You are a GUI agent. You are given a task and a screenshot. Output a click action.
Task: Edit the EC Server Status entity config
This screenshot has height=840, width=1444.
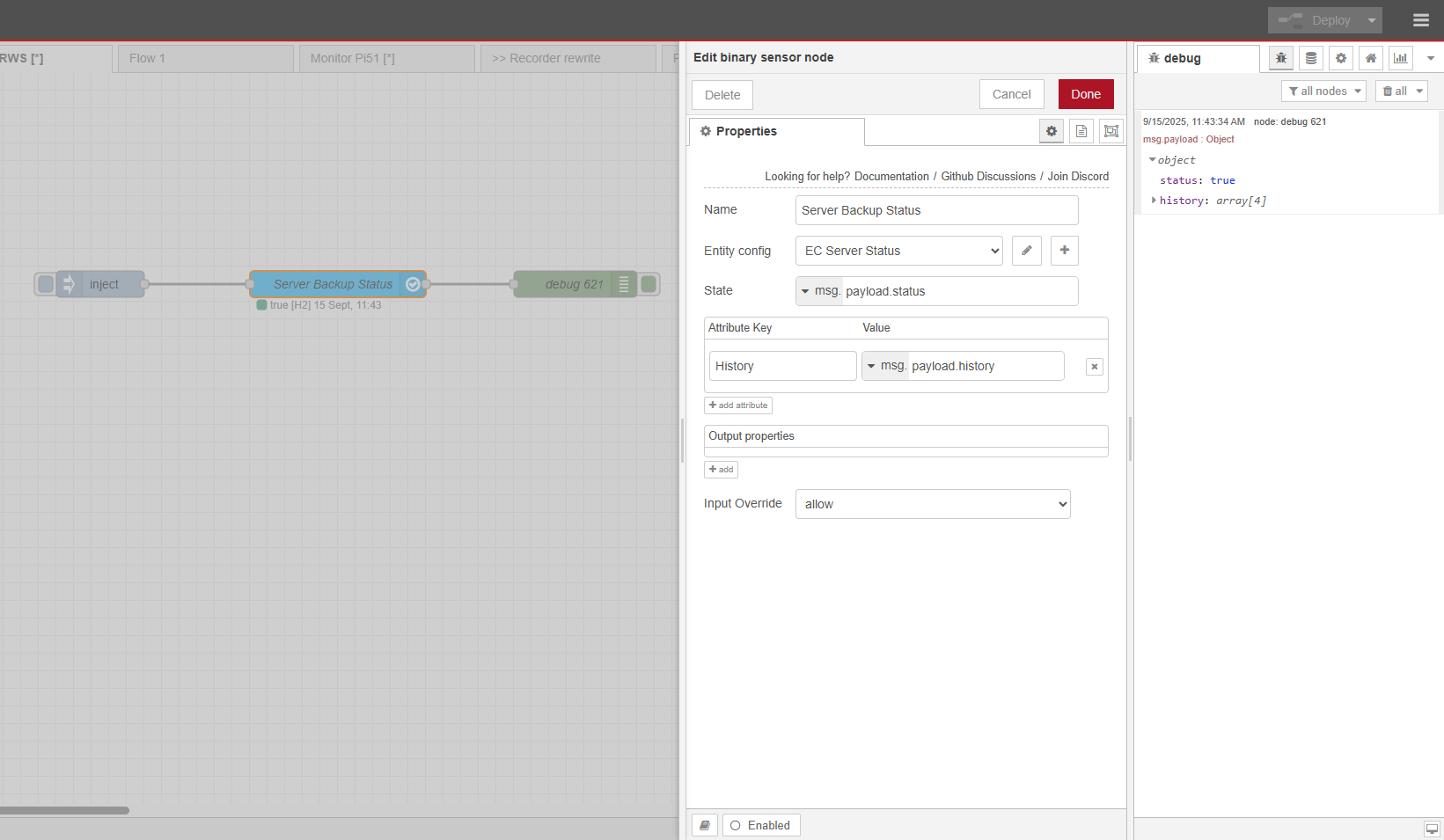click(1027, 251)
